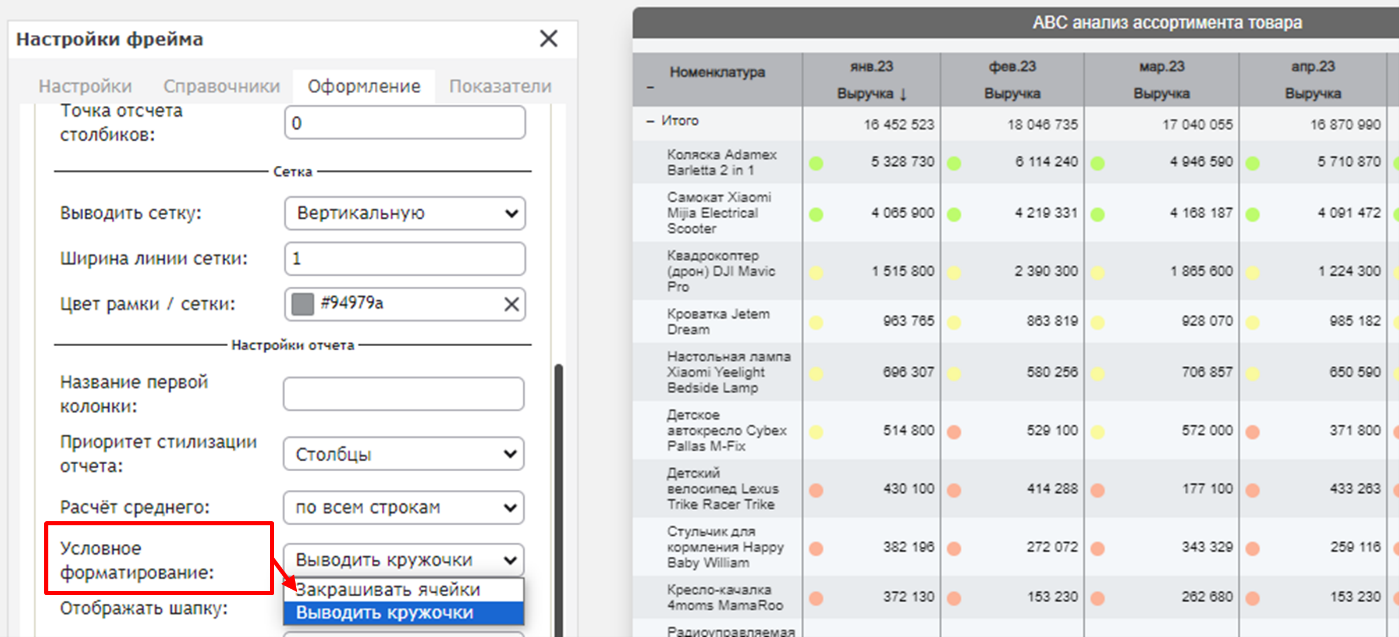1399x637 pixels.
Task: Go to the Показатели tab
Action: pos(500,87)
